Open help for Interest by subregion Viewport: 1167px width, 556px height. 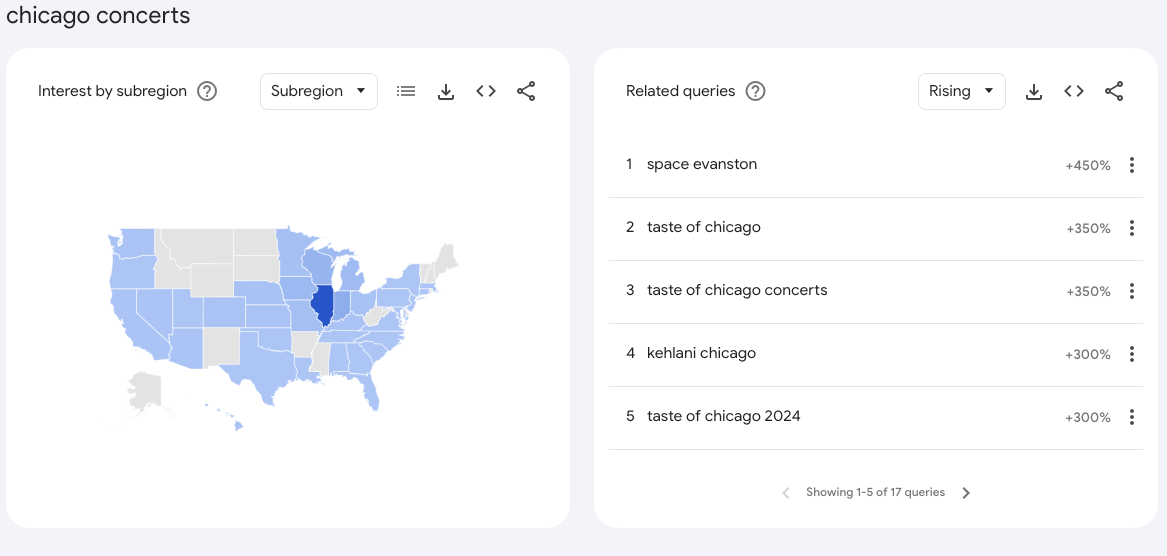coord(207,92)
